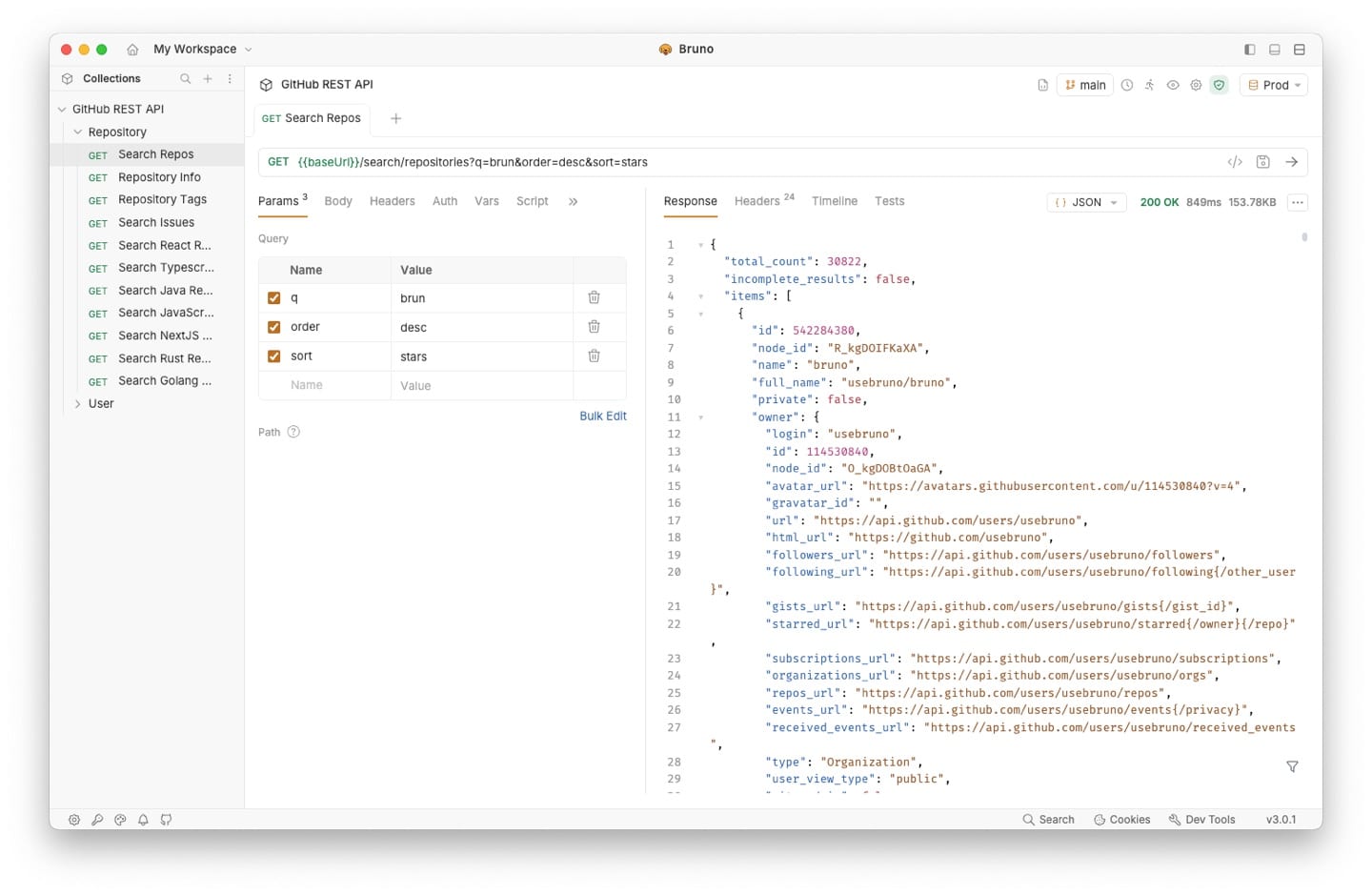1372x895 pixels.
Task: Open the My Workspace dropdown
Action: click(x=203, y=50)
